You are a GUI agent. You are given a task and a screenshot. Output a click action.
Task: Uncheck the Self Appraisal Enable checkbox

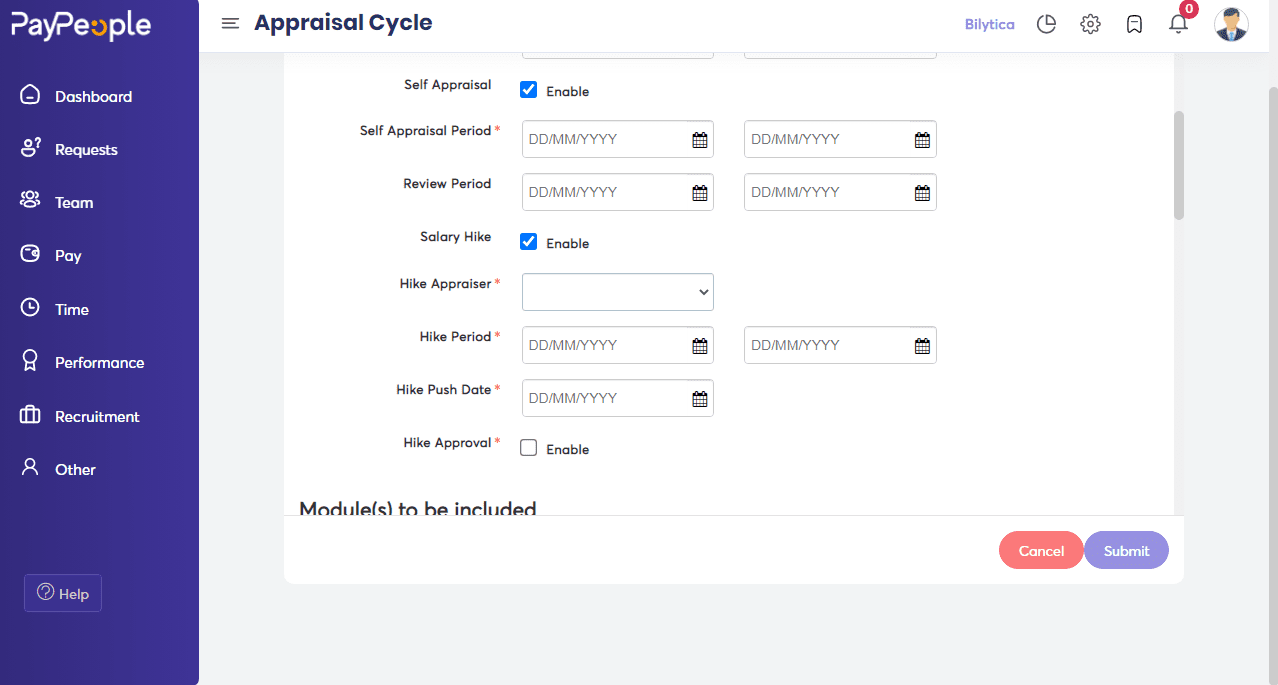coord(529,90)
